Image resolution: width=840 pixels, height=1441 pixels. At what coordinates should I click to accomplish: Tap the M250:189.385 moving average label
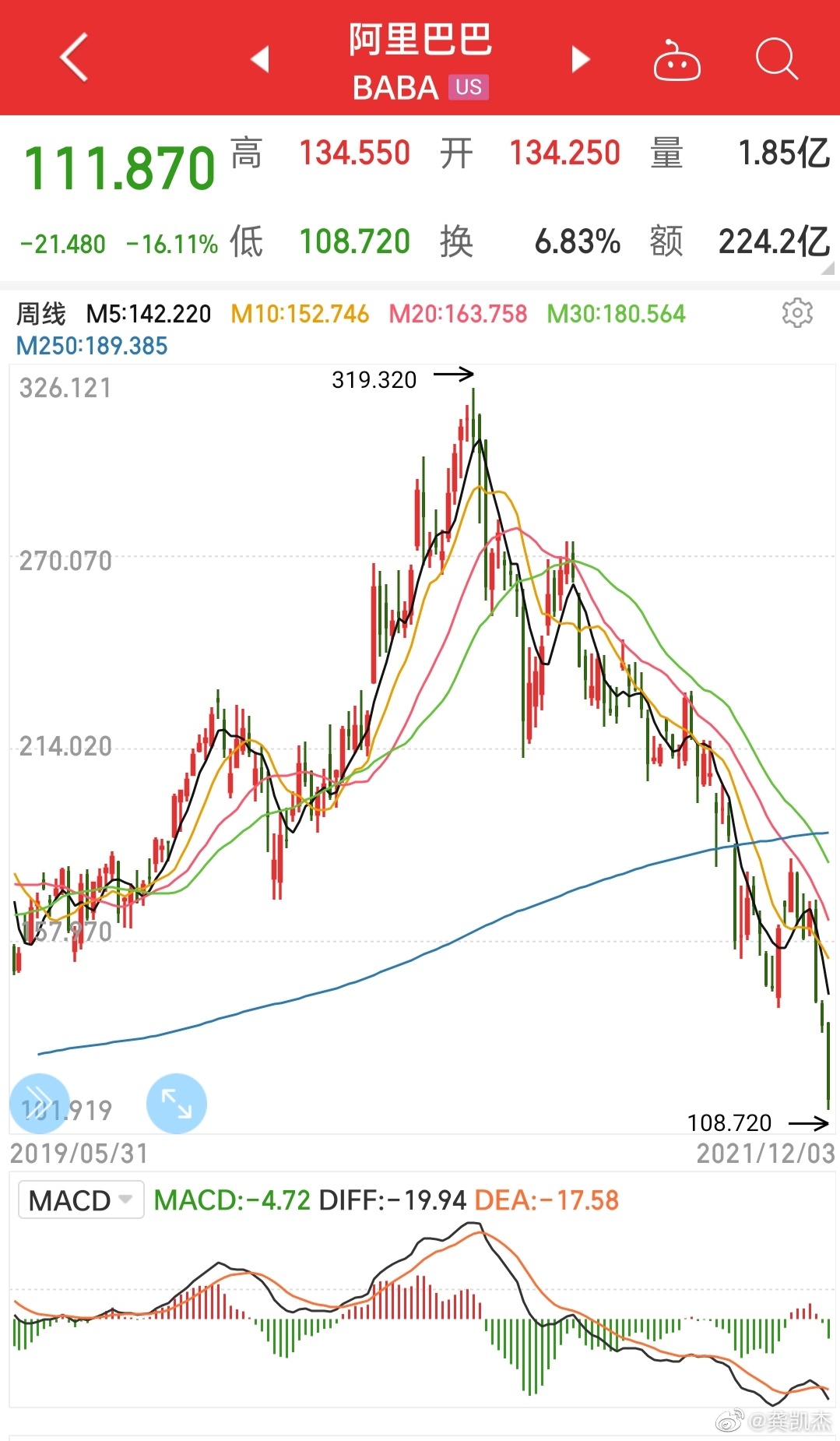92,346
